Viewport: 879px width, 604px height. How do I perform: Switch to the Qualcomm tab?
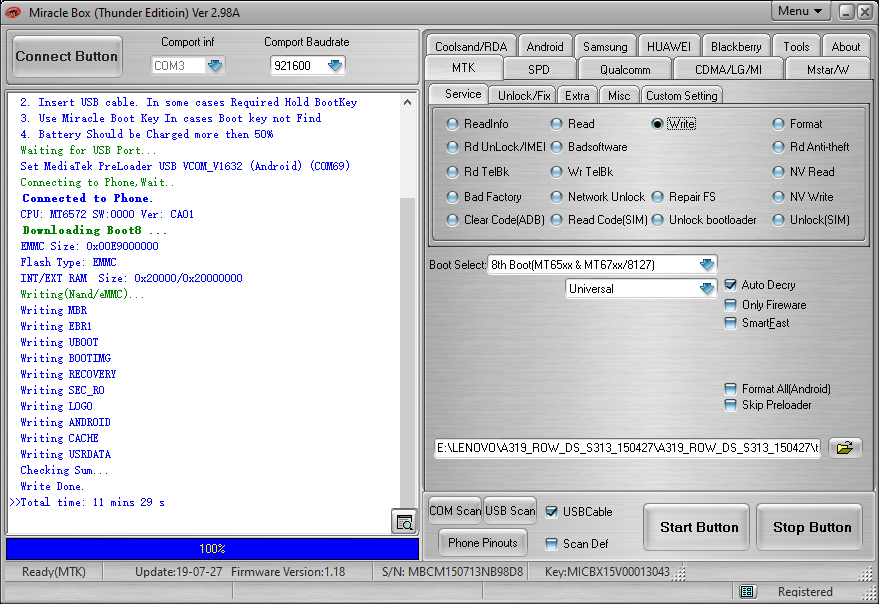click(625, 70)
